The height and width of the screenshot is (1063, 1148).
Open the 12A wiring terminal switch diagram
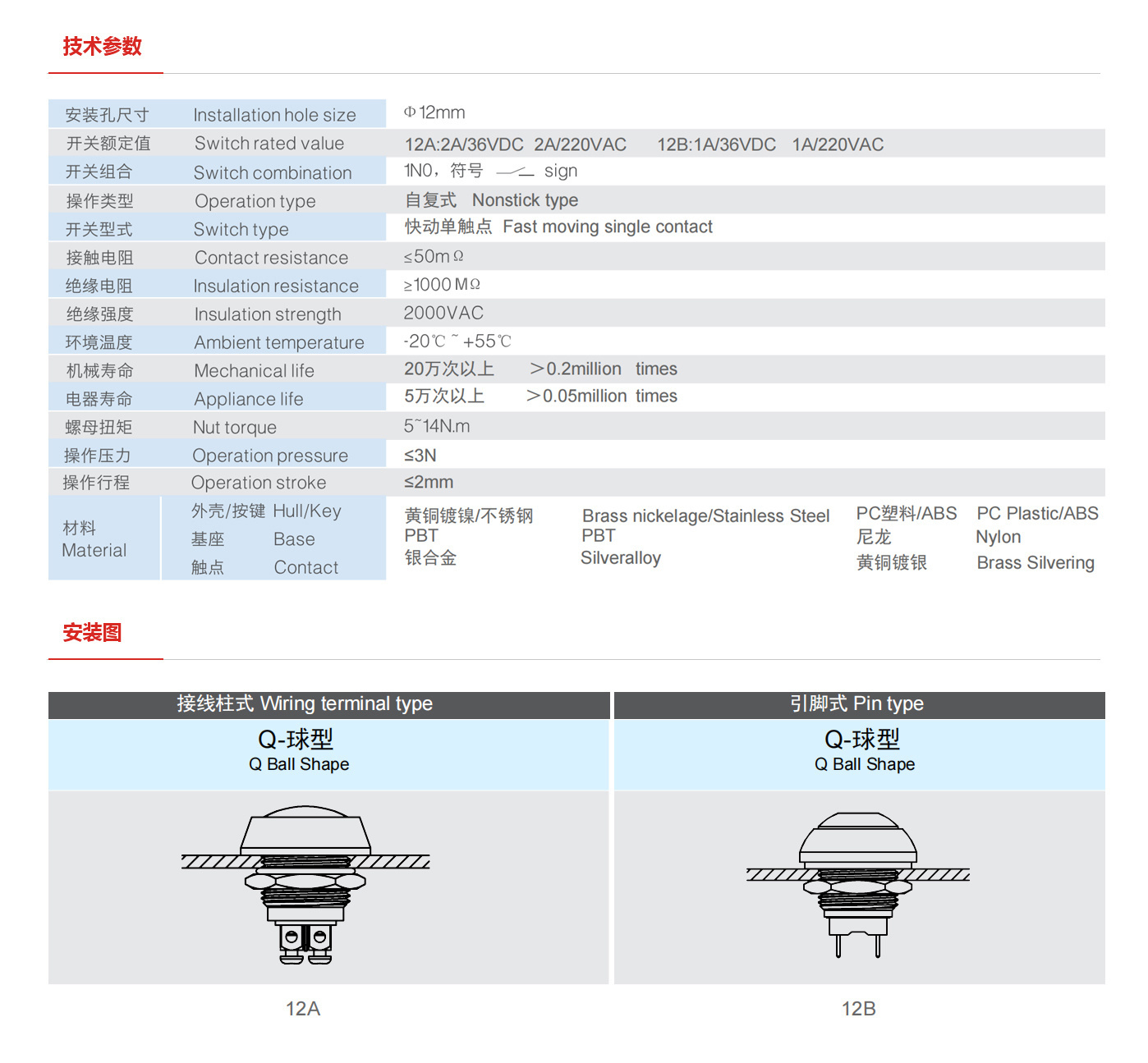point(305,885)
